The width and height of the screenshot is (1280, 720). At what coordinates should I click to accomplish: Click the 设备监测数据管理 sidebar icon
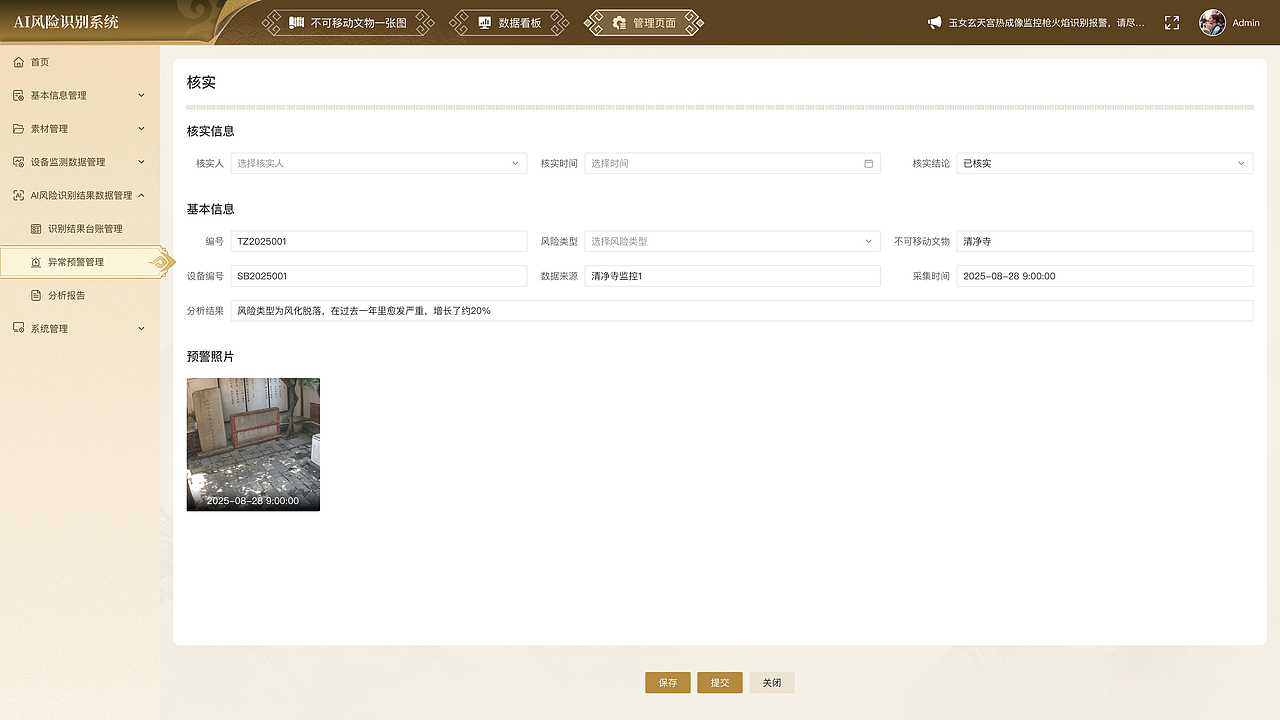19,162
